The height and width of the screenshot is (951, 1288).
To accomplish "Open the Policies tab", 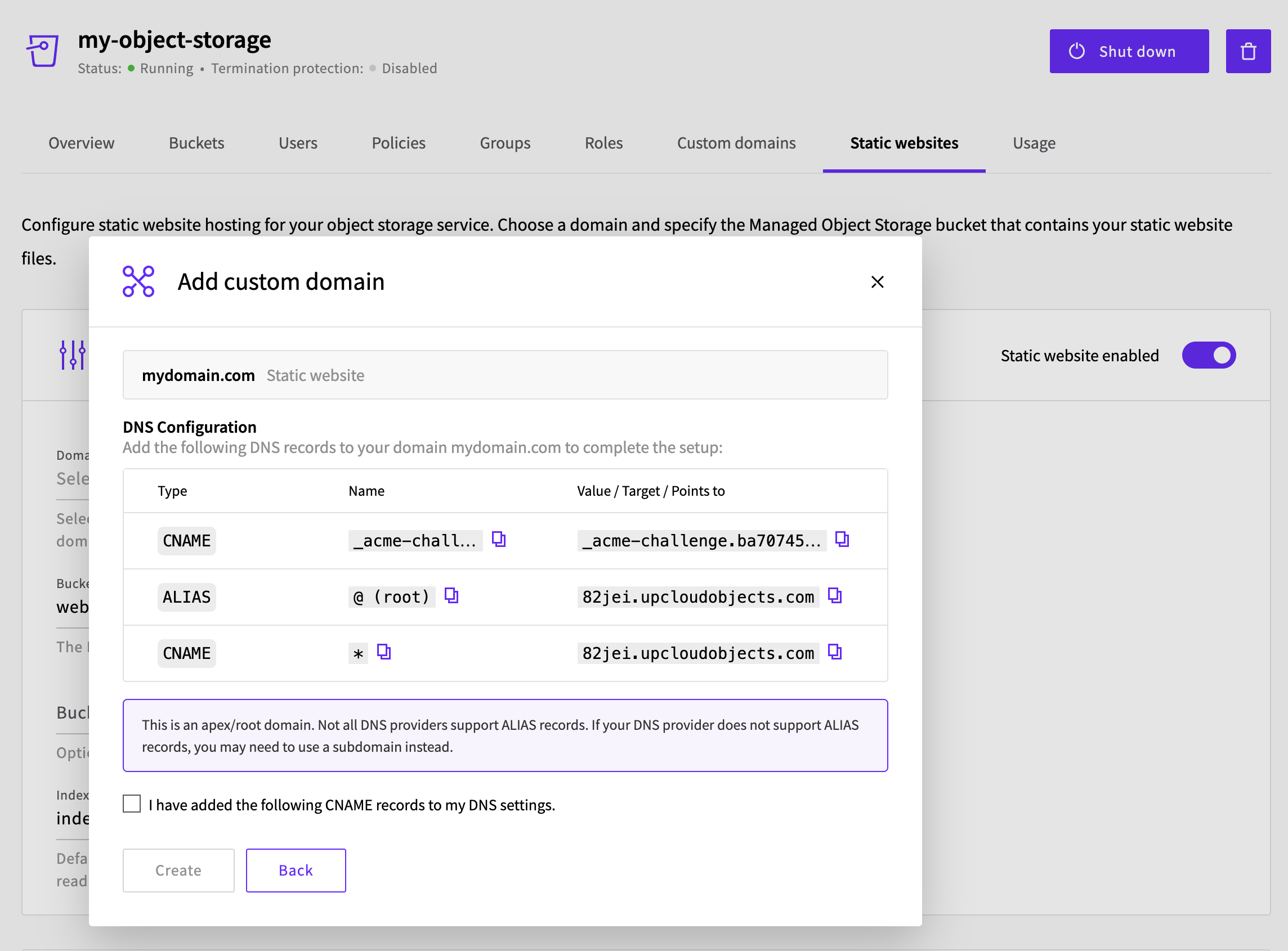I will [x=399, y=143].
